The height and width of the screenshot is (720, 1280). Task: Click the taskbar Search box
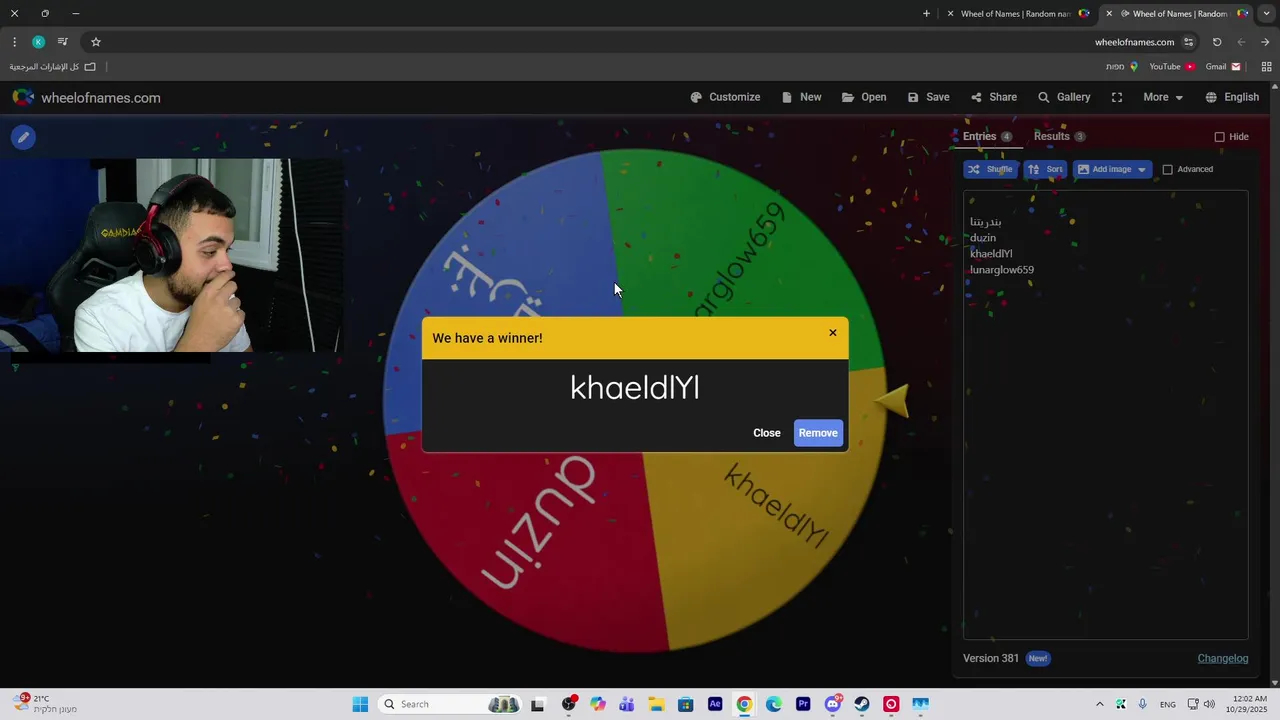451,704
